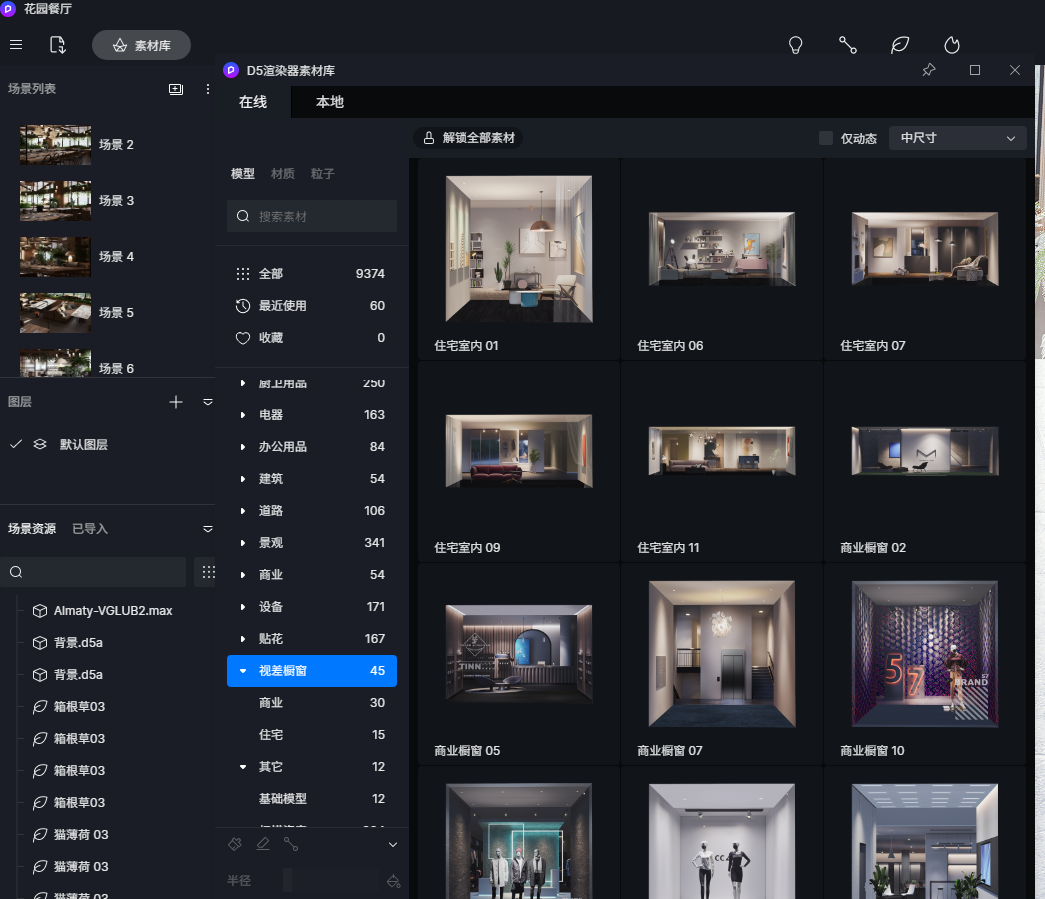This screenshot has width=1045, height=899.
Task: Expand the 景观 category arrow
Action: point(243,542)
